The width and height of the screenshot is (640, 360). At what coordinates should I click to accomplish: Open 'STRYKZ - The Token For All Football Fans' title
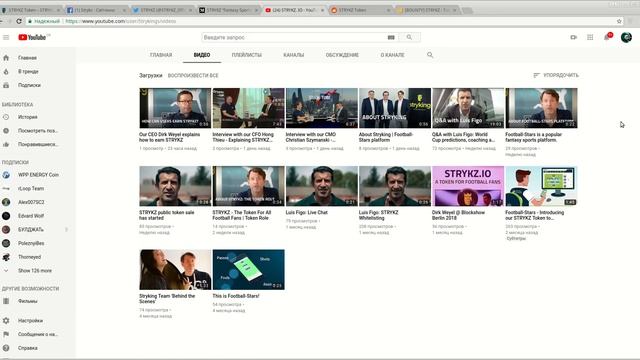click(x=242, y=215)
